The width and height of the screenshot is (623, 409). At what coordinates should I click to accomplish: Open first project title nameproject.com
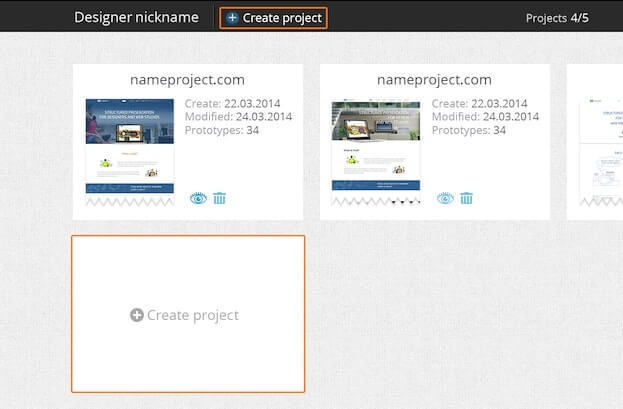[x=187, y=80]
